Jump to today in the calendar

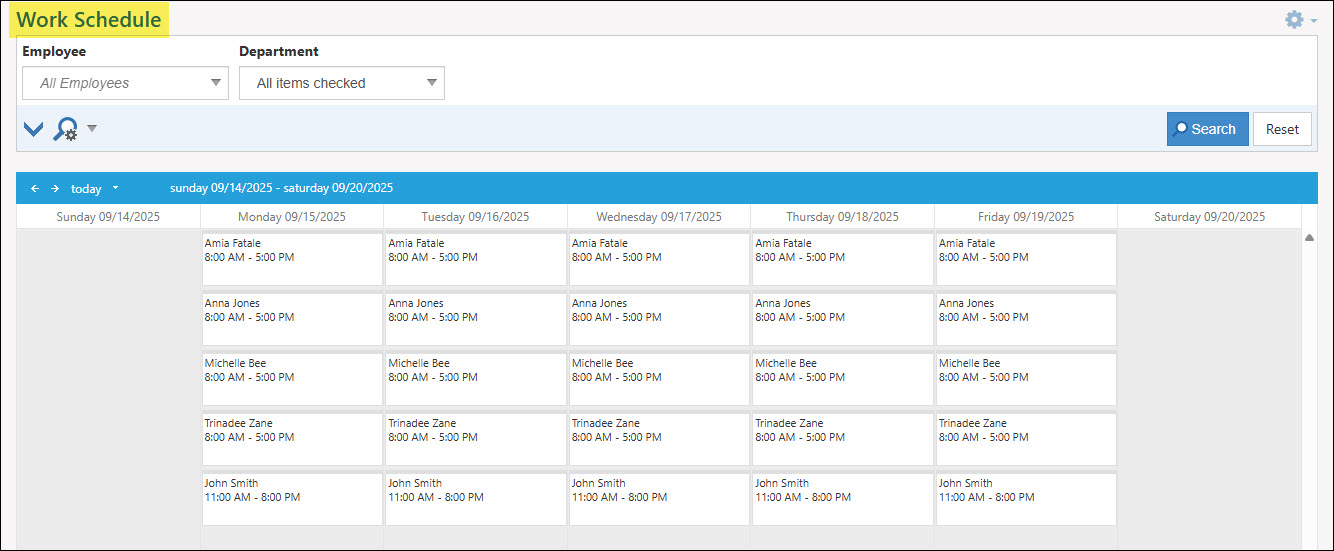pos(86,188)
